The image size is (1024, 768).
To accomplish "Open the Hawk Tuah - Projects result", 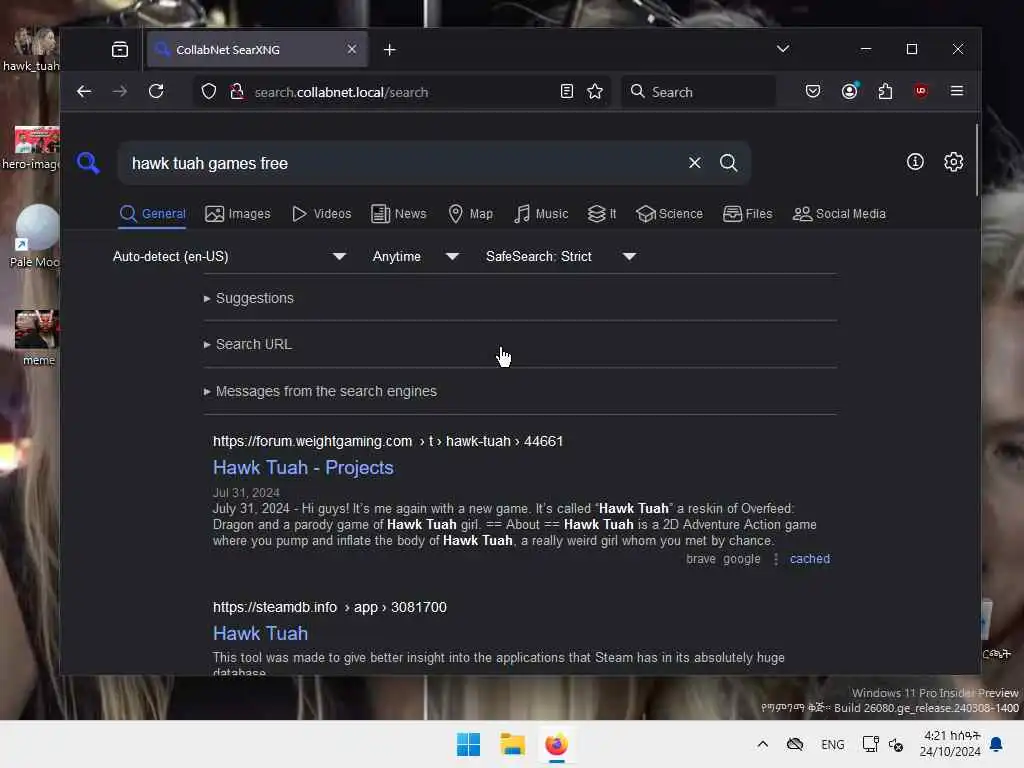I will click(x=303, y=468).
